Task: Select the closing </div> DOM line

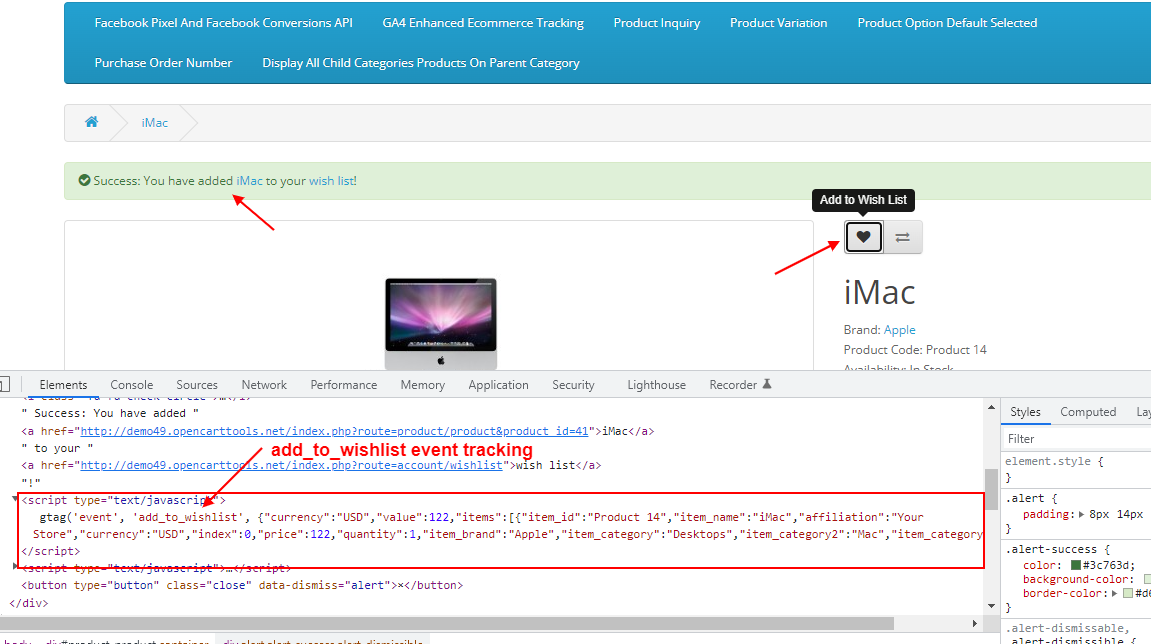Action: coord(28,603)
